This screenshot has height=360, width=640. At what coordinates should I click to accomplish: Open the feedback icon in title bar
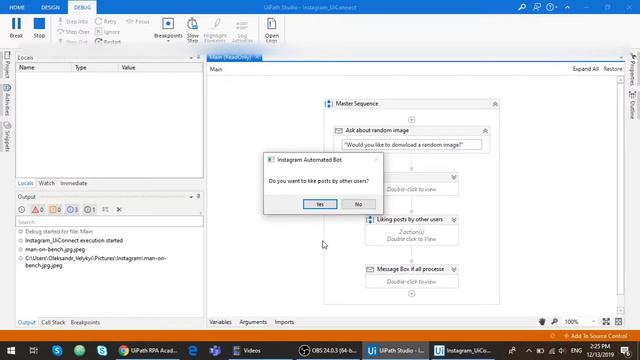(537, 7)
